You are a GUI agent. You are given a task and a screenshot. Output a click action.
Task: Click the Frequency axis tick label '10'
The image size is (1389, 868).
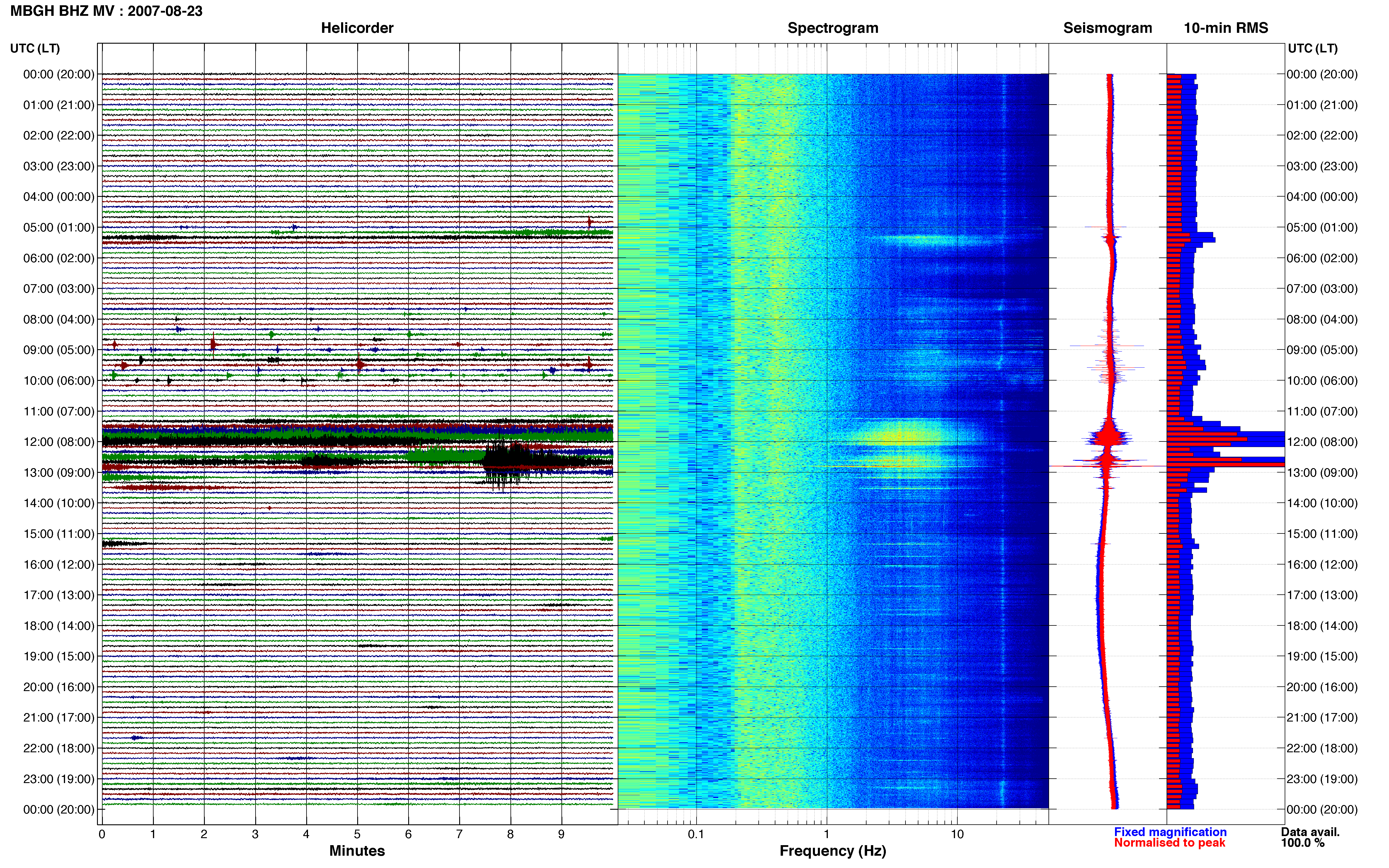[957, 834]
